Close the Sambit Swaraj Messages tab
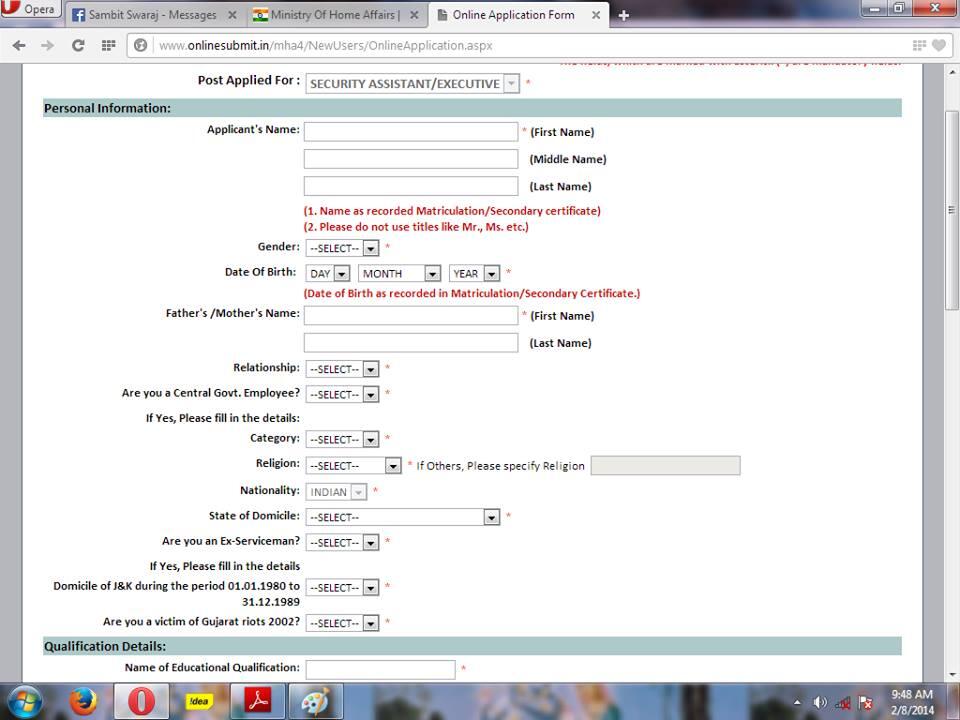The width and height of the screenshot is (960, 720). tap(232, 15)
